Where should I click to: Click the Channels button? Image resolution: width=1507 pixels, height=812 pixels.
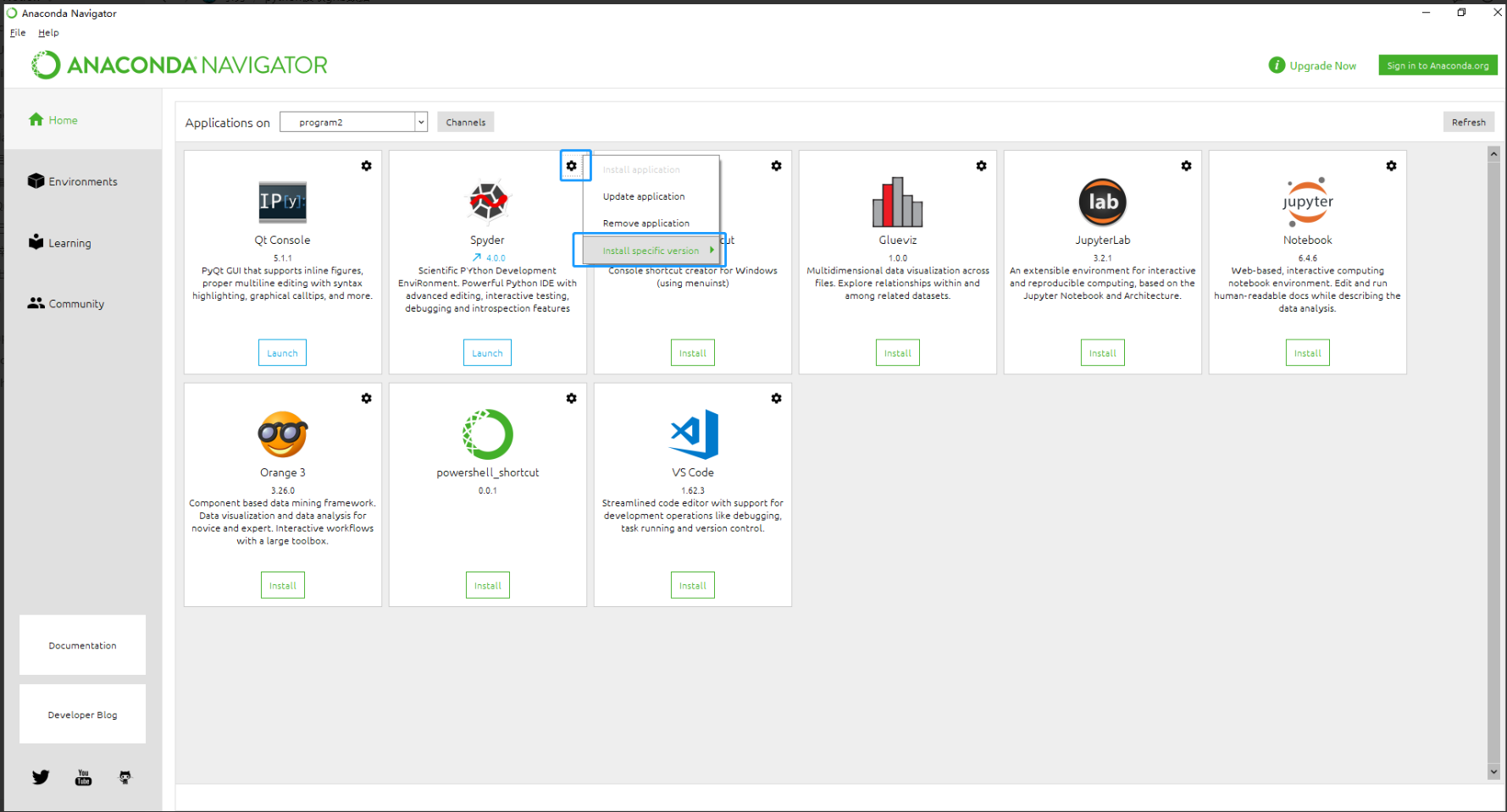pyautogui.click(x=466, y=122)
